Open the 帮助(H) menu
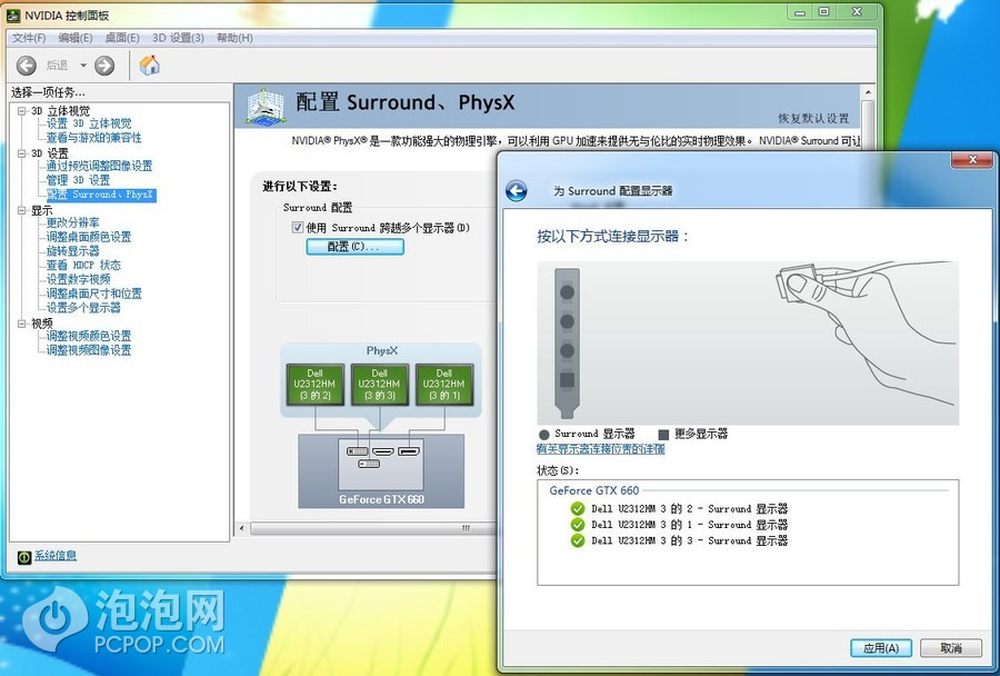This screenshot has height=676, width=1000. point(235,38)
